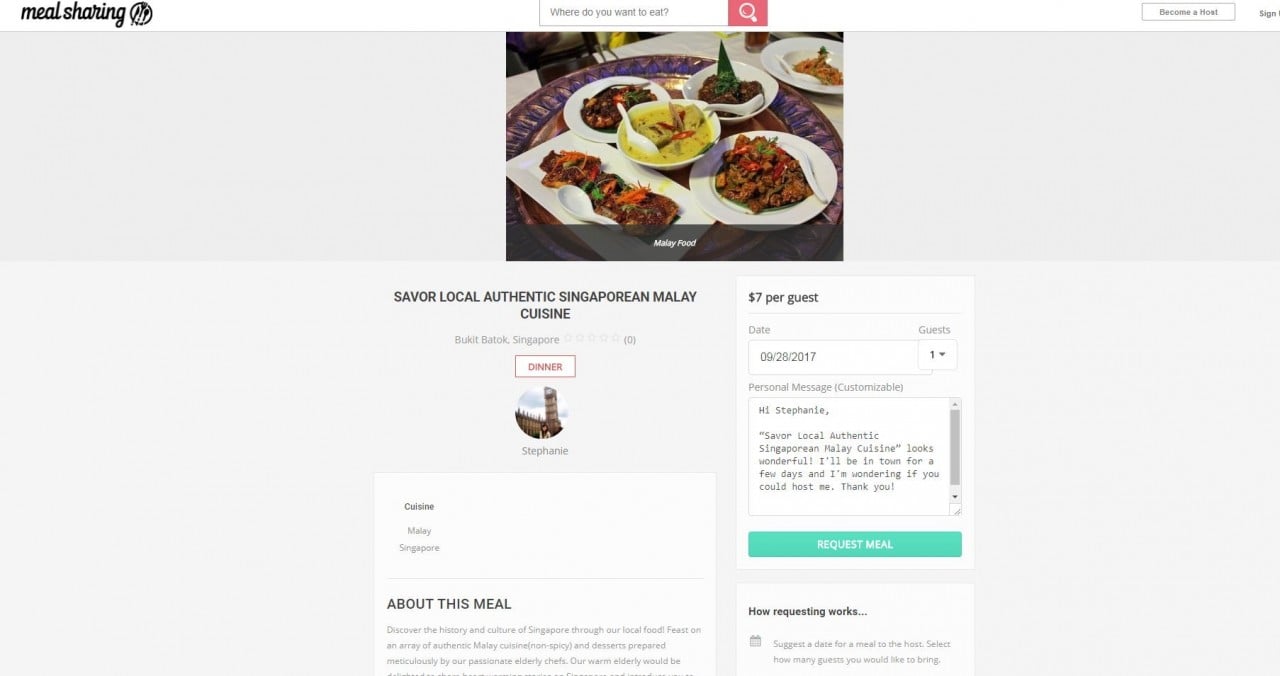Click the Sign in link
Screen dimensions: 1280x676
tap(1269, 13)
